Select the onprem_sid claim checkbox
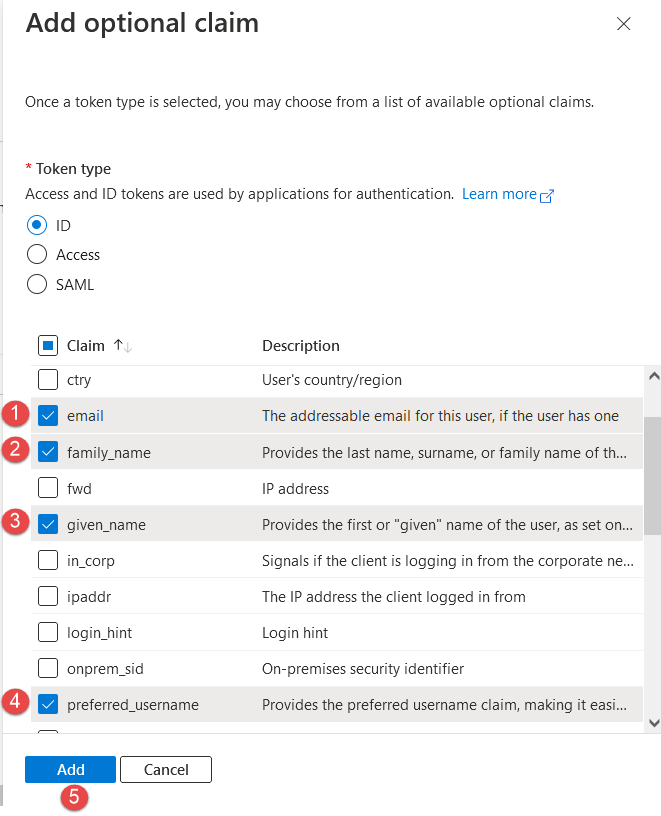Viewport: 661px width, 816px height. (x=48, y=668)
